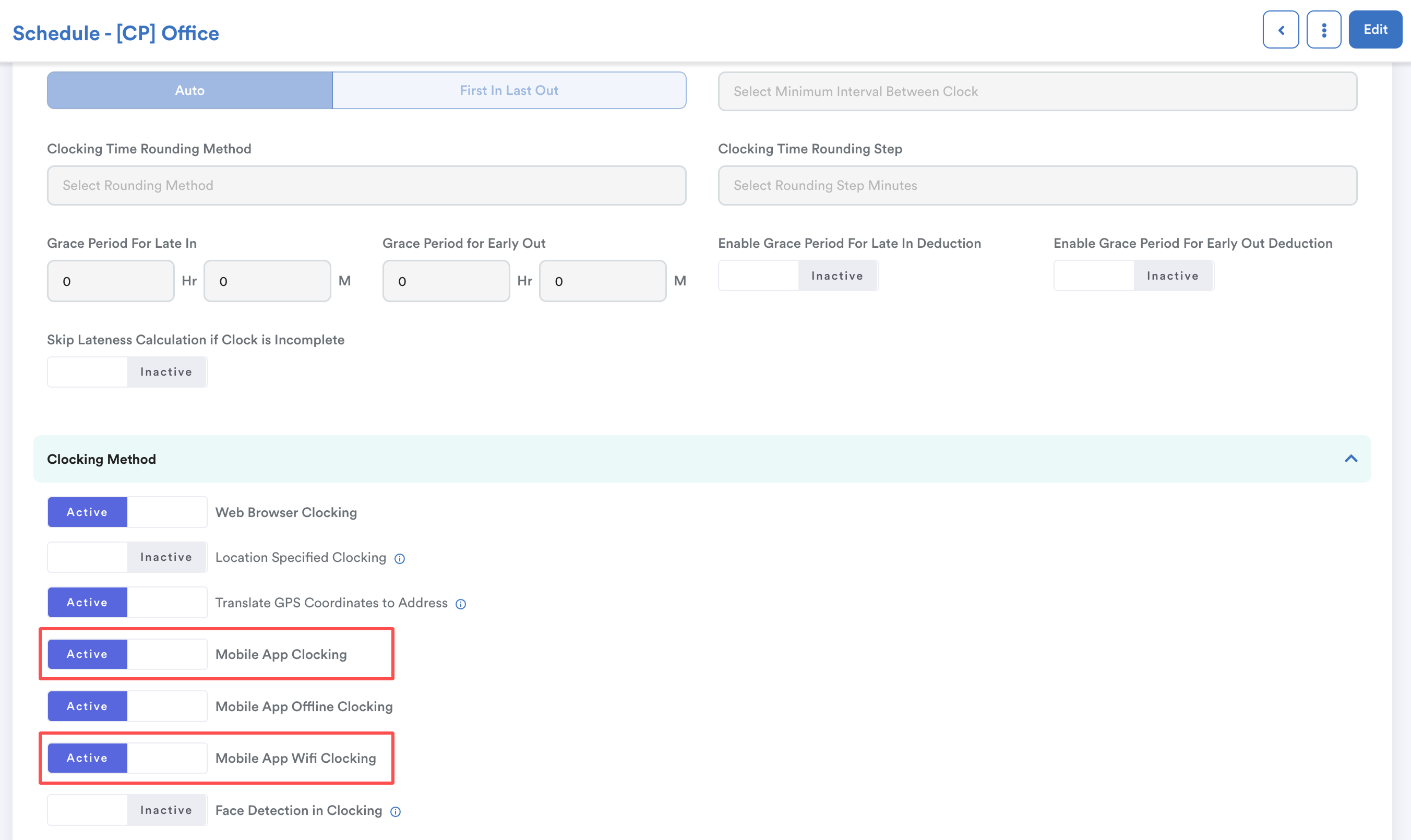1411x840 pixels.
Task: Open Select Rounding Step Minutes dropdown
Action: coord(1037,186)
